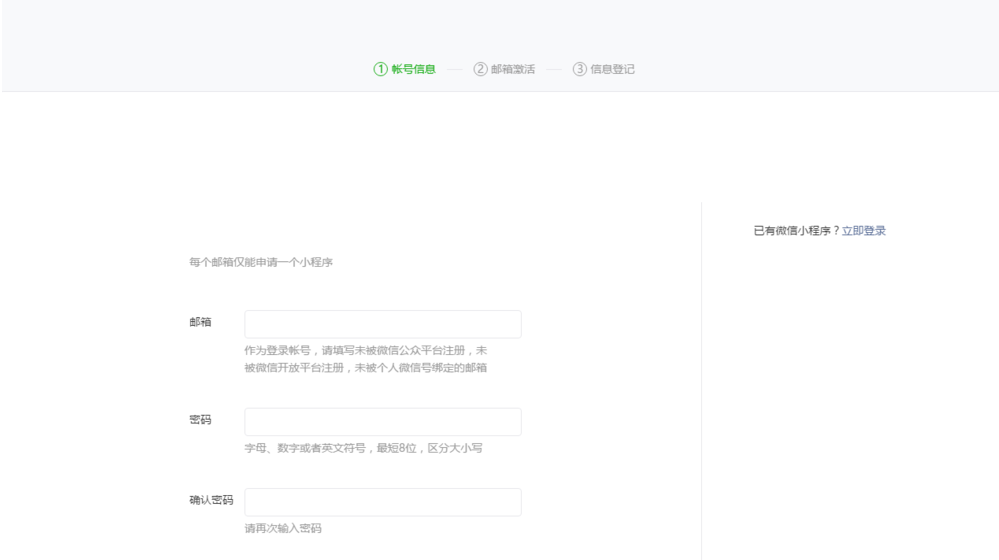Focus the 密码 password input field
Viewport: 999px width, 560px height.
[383, 422]
